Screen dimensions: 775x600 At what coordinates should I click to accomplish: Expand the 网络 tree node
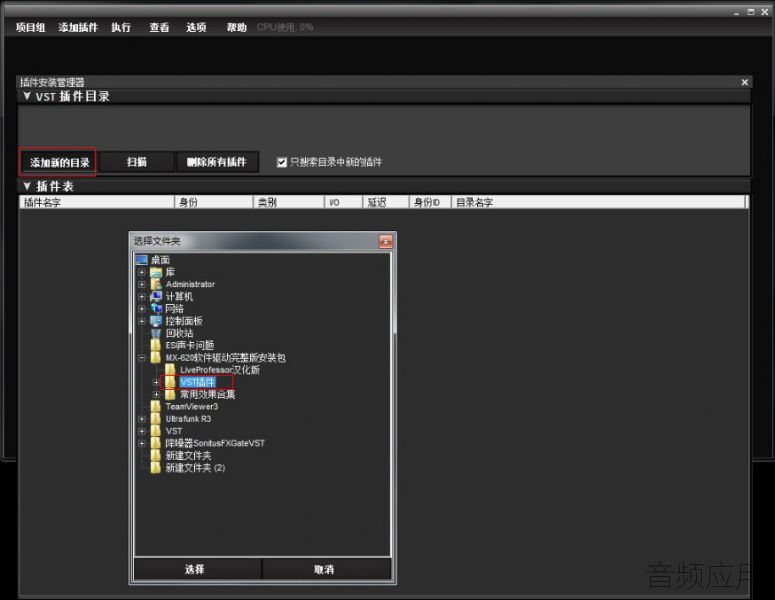click(142, 309)
